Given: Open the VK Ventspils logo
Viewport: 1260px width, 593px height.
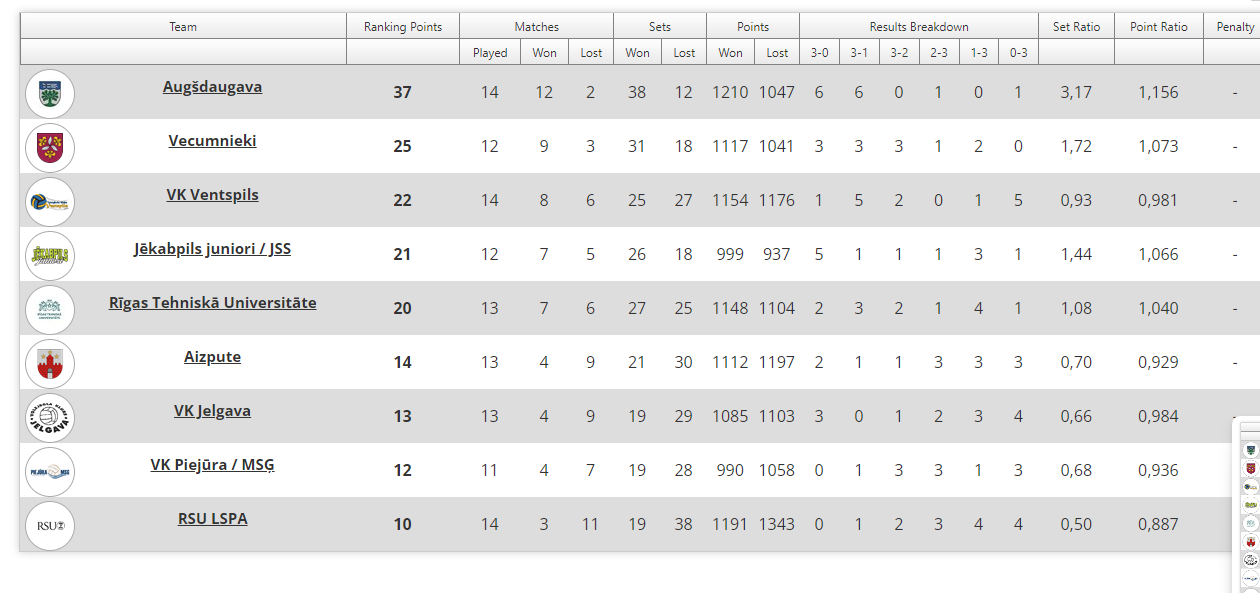Looking at the screenshot, I should (x=50, y=201).
